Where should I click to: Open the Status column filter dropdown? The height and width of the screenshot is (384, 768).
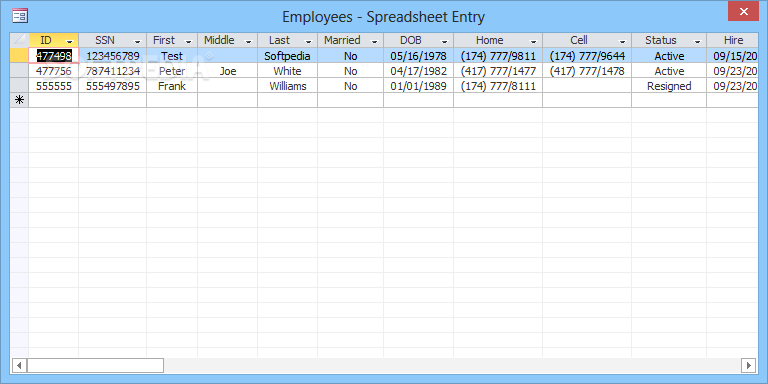coord(697,41)
